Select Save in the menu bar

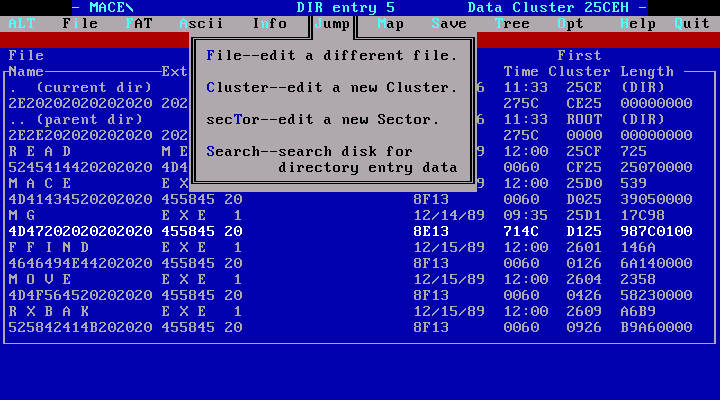[449, 23]
